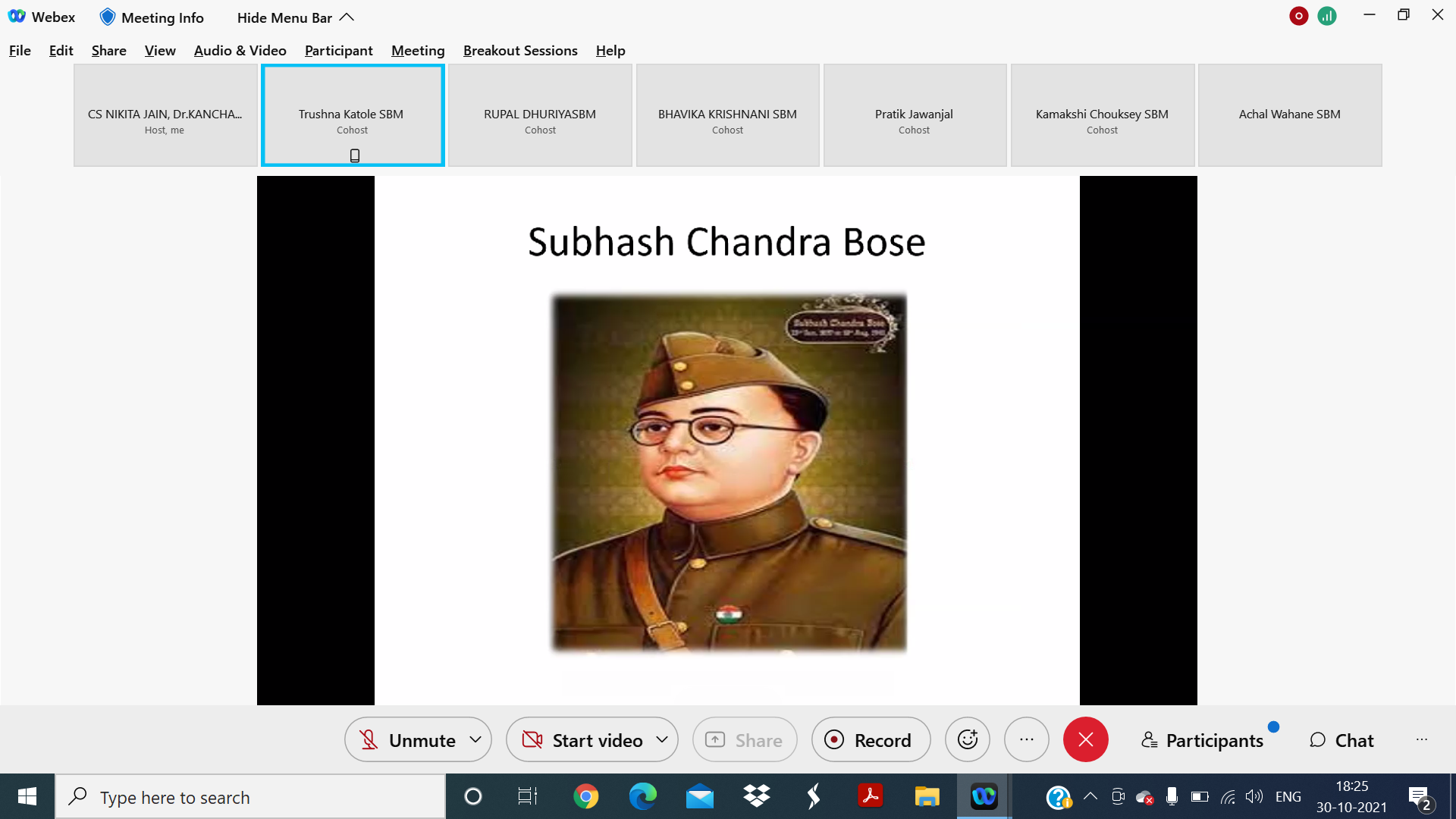
Task: Collapse the menu with Hide Menu Bar
Action: pyautogui.click(x=295, y=17)
